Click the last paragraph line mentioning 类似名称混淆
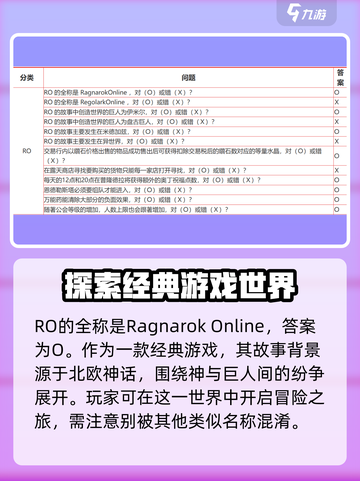The image size is (360, 481). pyautogui.click(x=167, y=422)
